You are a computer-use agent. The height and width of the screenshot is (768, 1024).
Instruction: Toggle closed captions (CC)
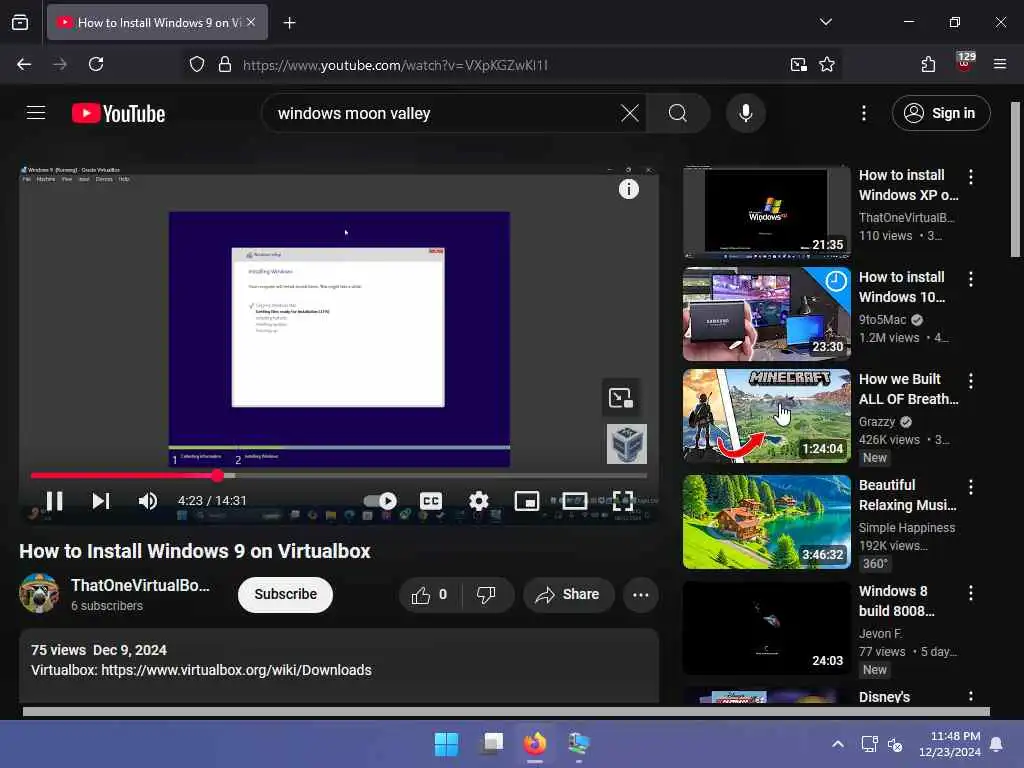(430, 501)
